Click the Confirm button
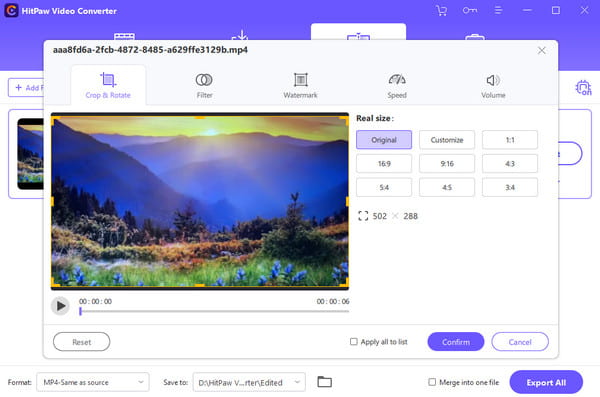The width and height of the screenshot is (600, 397). point(456,342)
